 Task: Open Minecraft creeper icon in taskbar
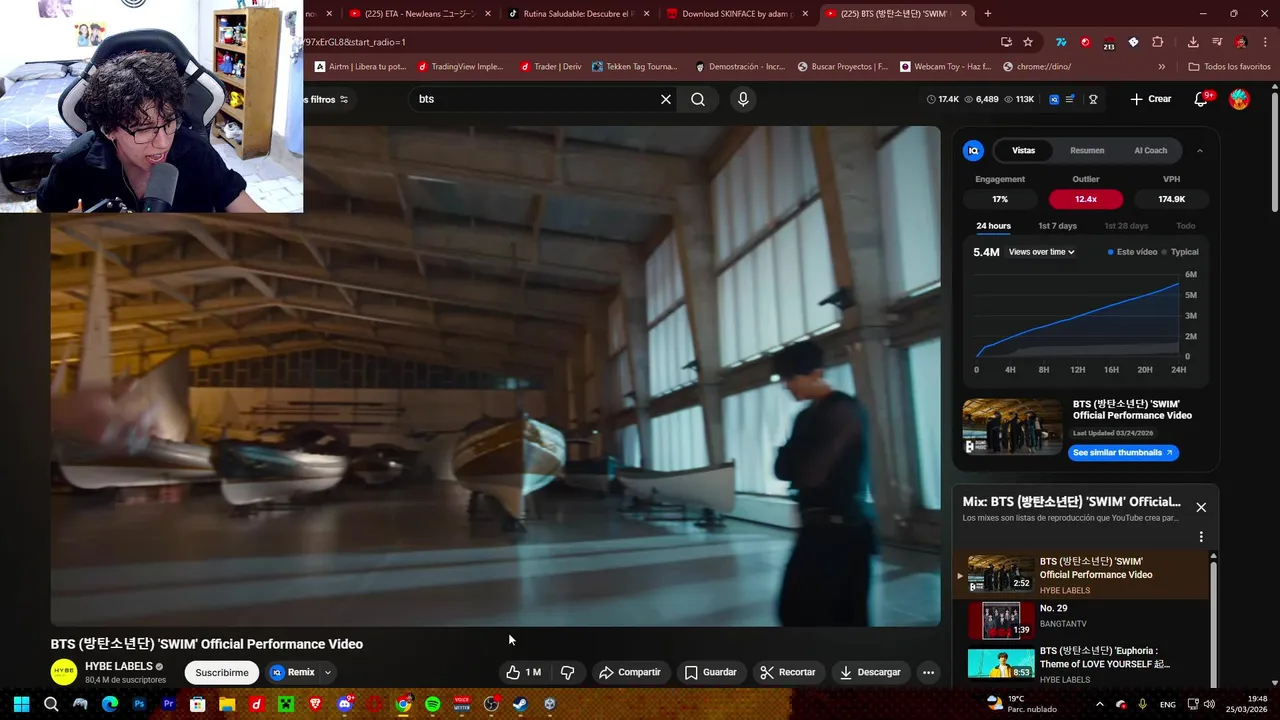pos(286,704)
